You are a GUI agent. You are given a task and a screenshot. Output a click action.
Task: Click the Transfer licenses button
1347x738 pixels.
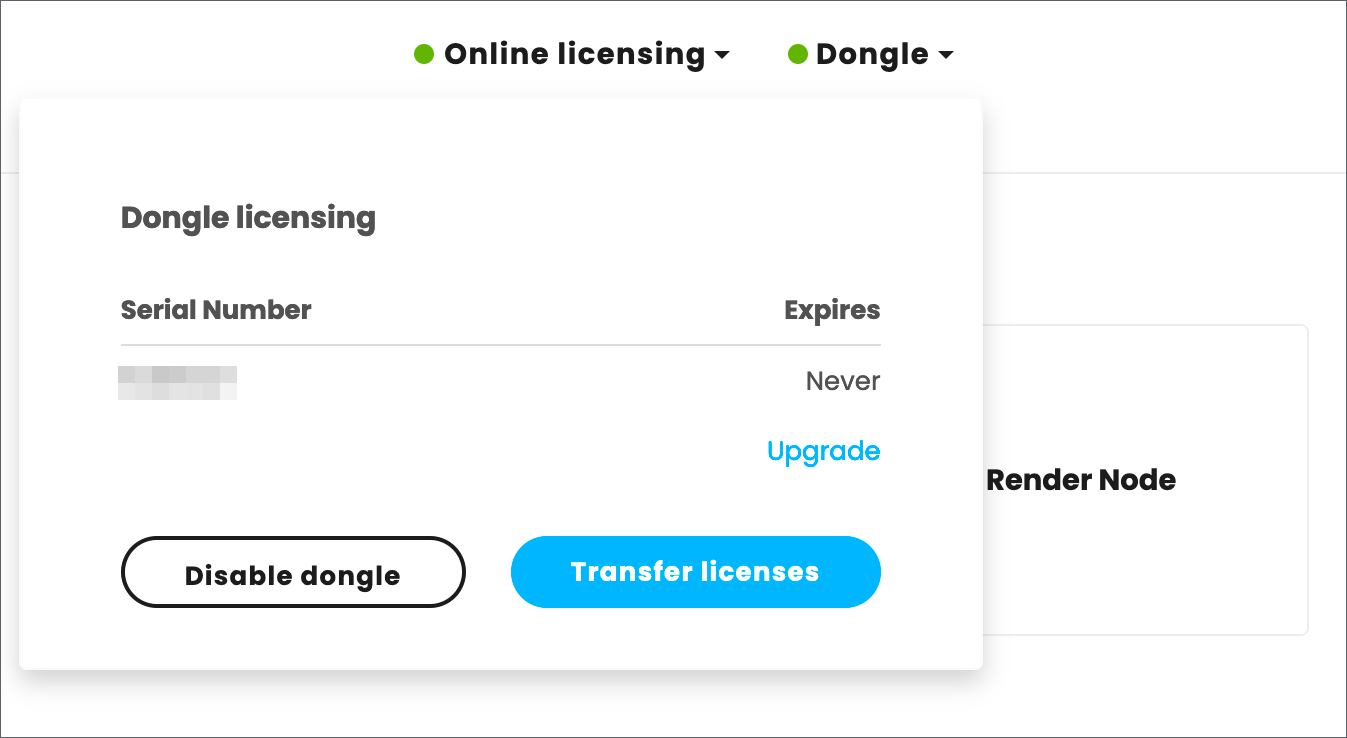coord(695,572)
